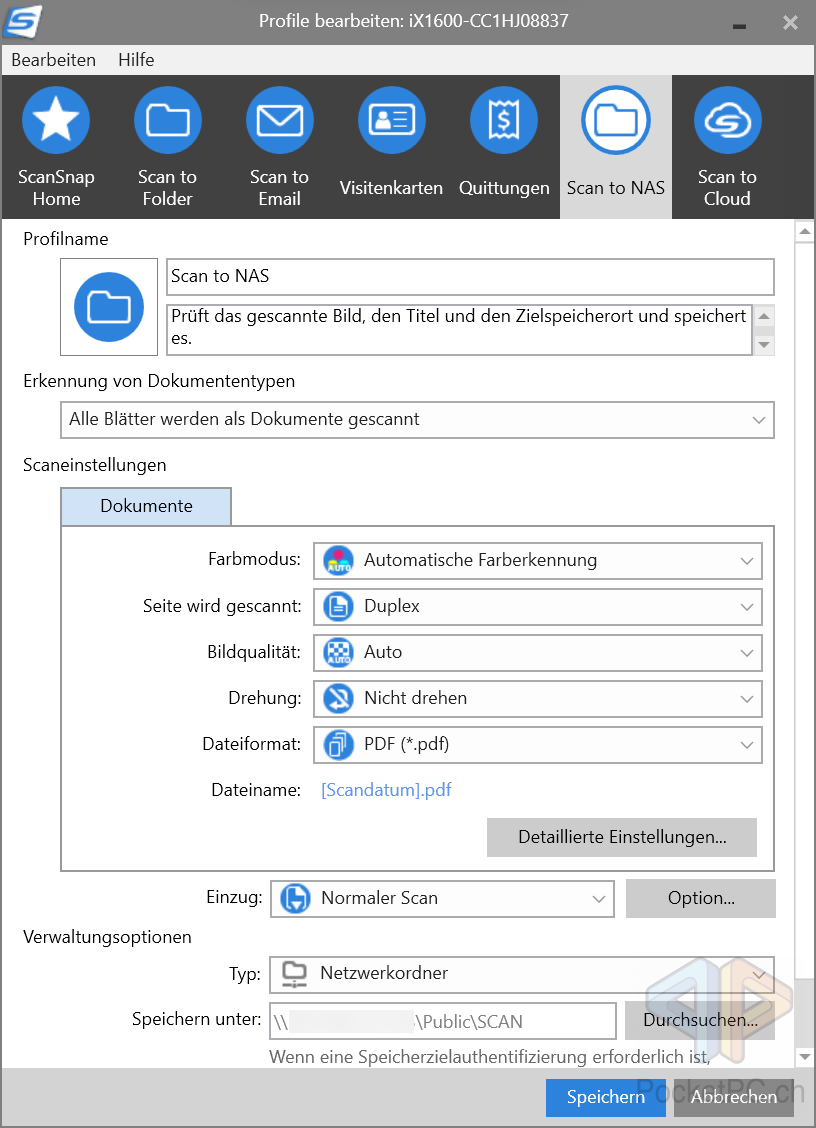
Task: Open the Bearbeiten menu
Action: 54,60
